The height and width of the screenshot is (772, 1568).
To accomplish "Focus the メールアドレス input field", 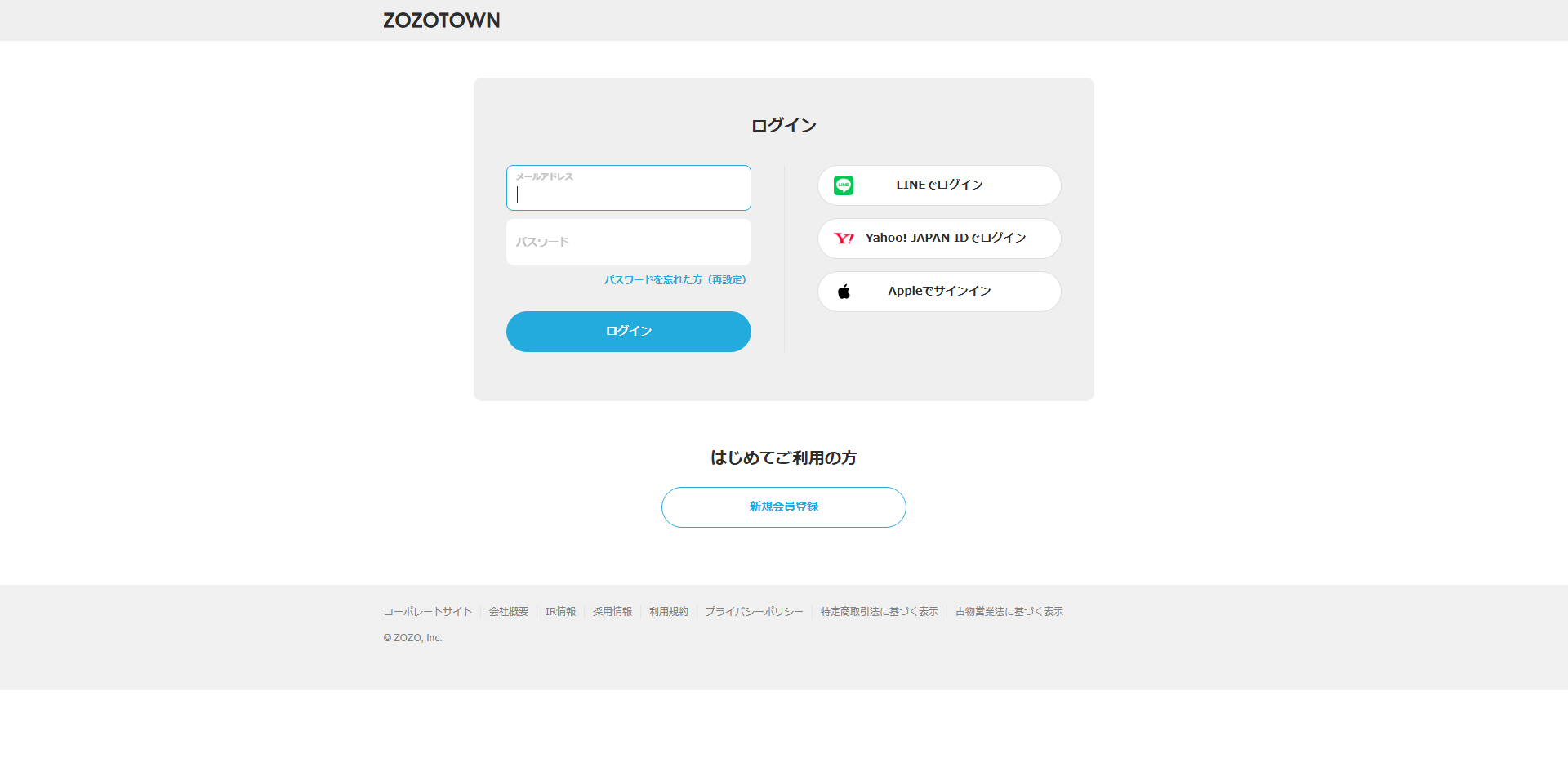I will tap(629, 188).
